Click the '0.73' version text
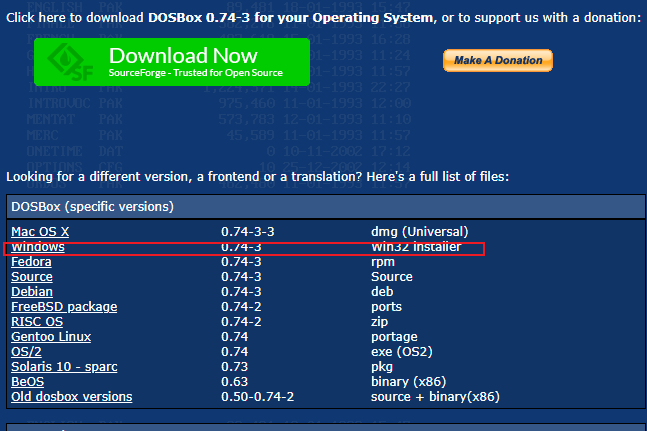647x431 pixels. click(x=234, y=366)
